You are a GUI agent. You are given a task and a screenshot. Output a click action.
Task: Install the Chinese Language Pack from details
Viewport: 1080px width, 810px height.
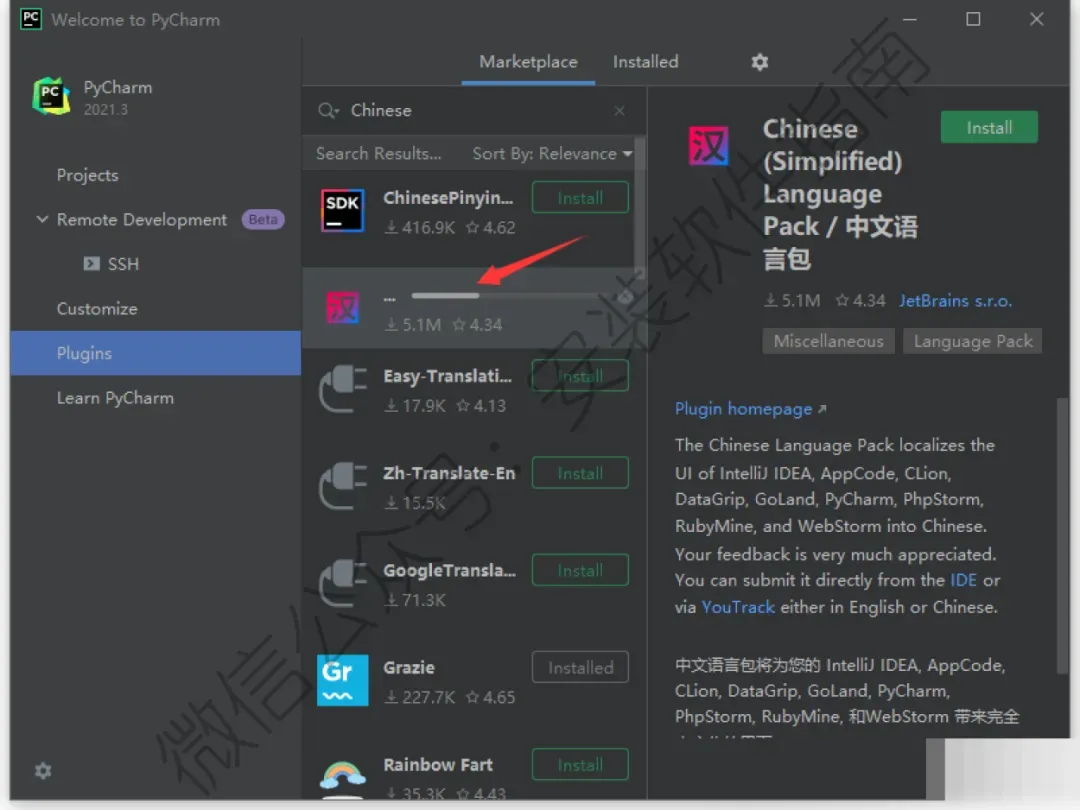[989, 127]
